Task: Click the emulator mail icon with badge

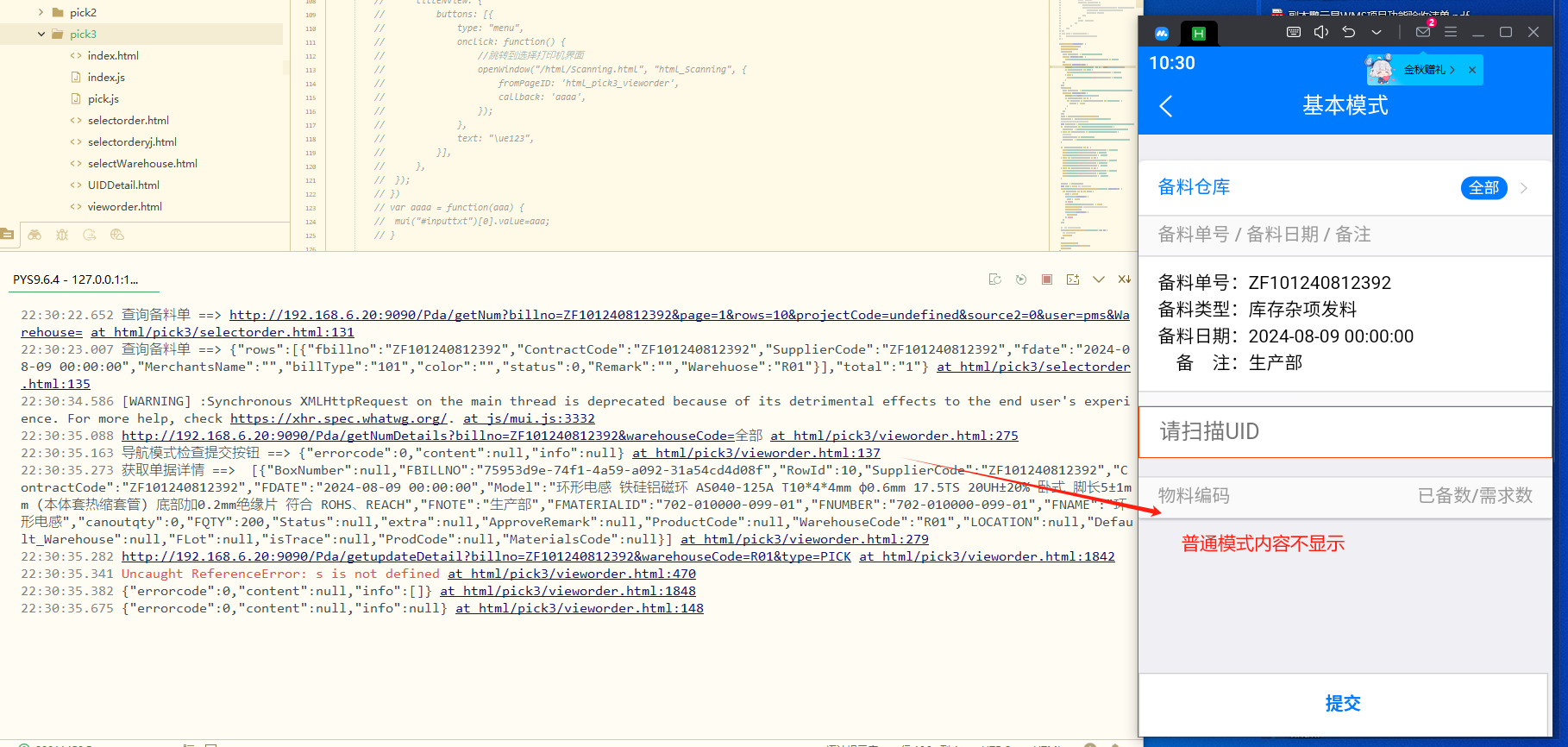Action: [x=1423, y=32]
